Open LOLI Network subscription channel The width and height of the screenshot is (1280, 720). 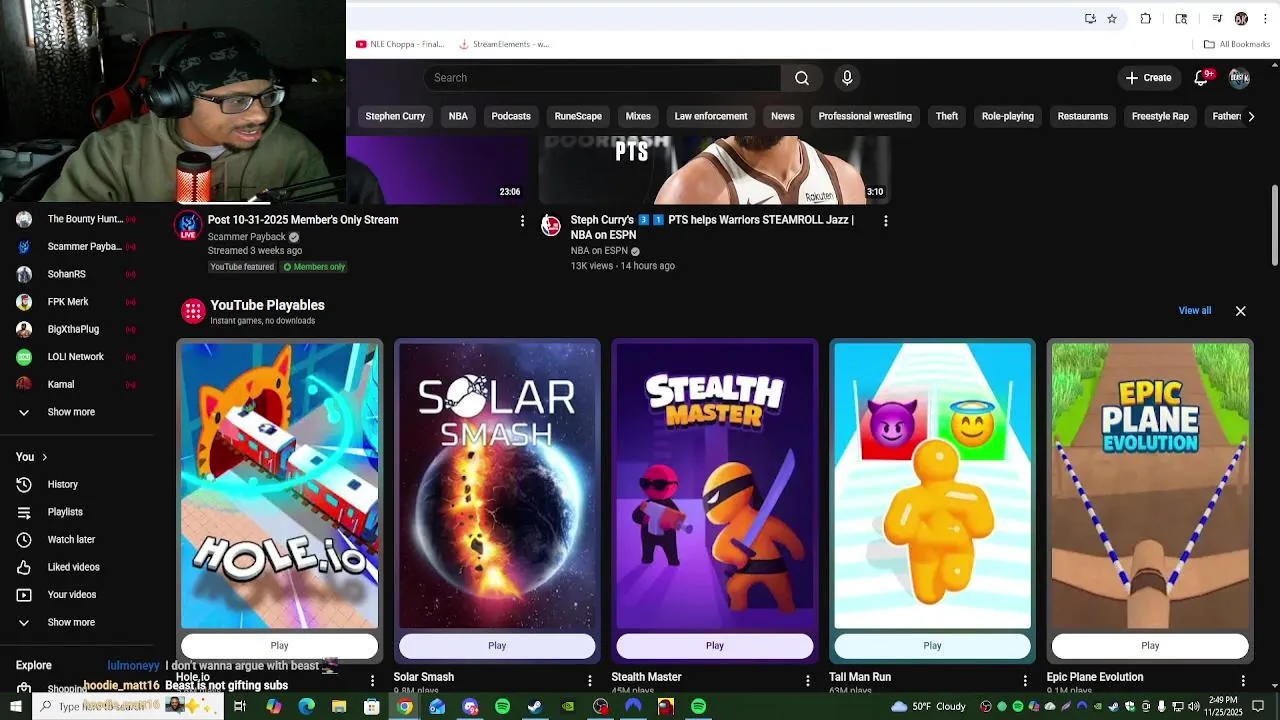[77, 357]
